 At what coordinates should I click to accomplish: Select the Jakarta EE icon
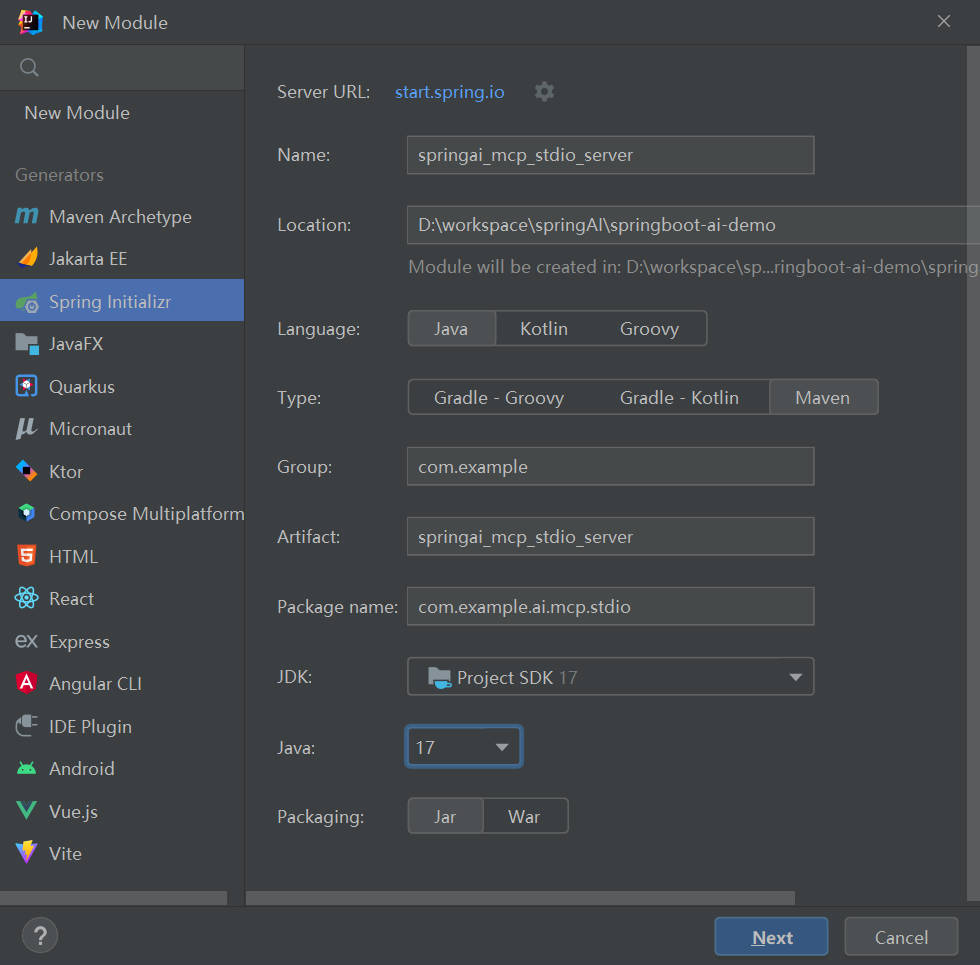coord(26,259)
